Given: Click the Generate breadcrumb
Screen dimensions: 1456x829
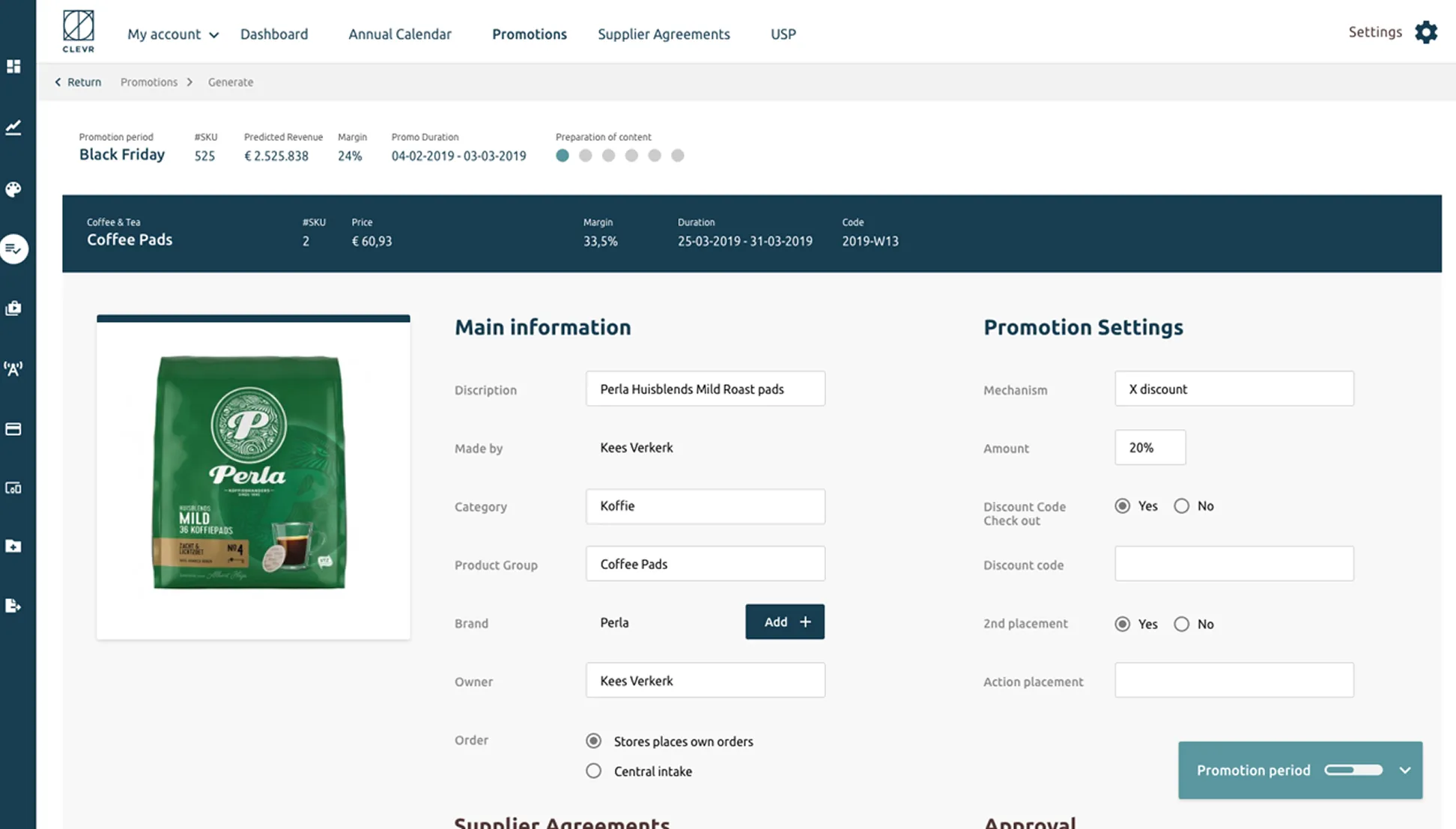Looking at the screenshot, I should point(231,82).
